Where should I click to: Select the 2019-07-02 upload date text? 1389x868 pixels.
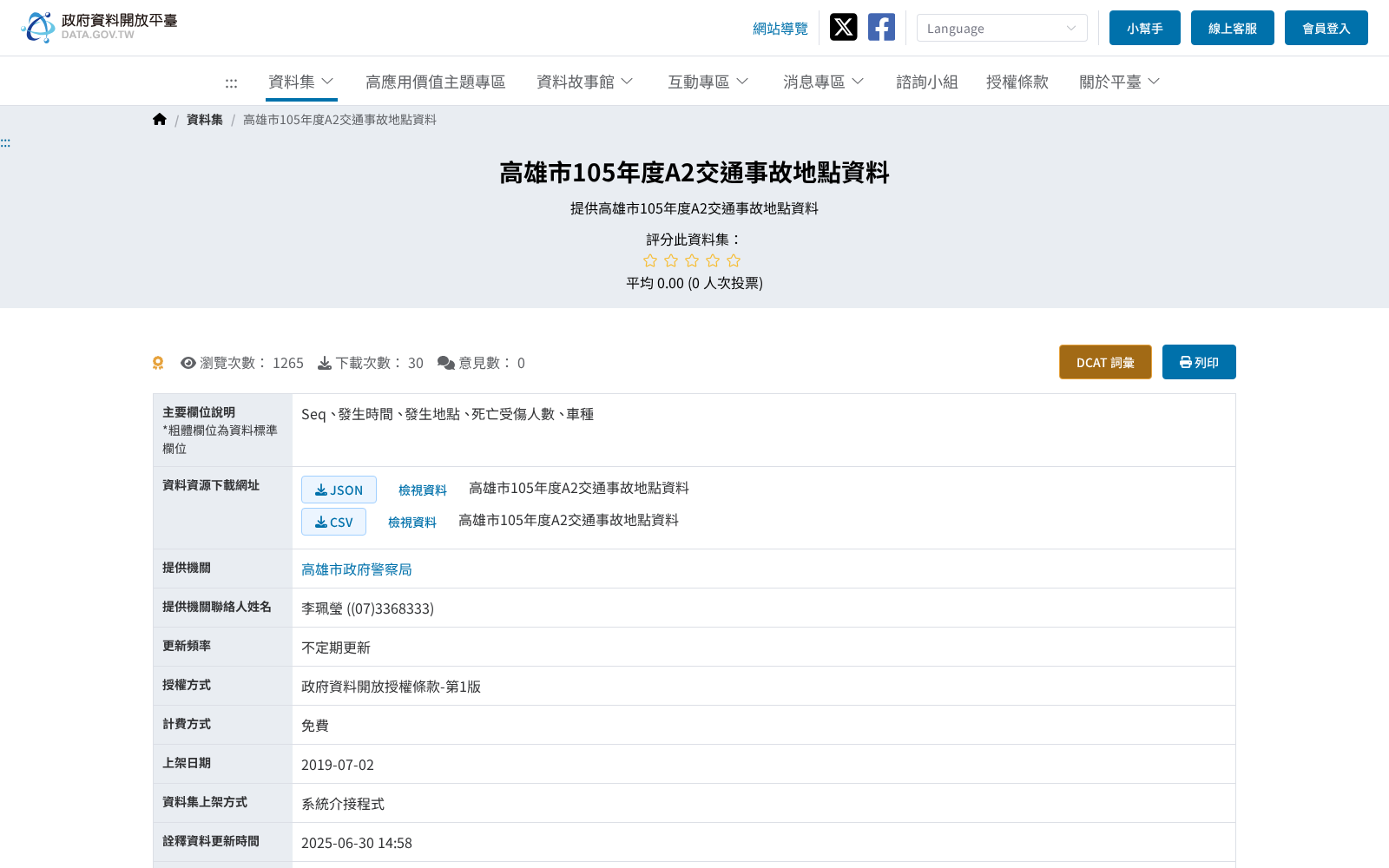(x=338, y=765)
